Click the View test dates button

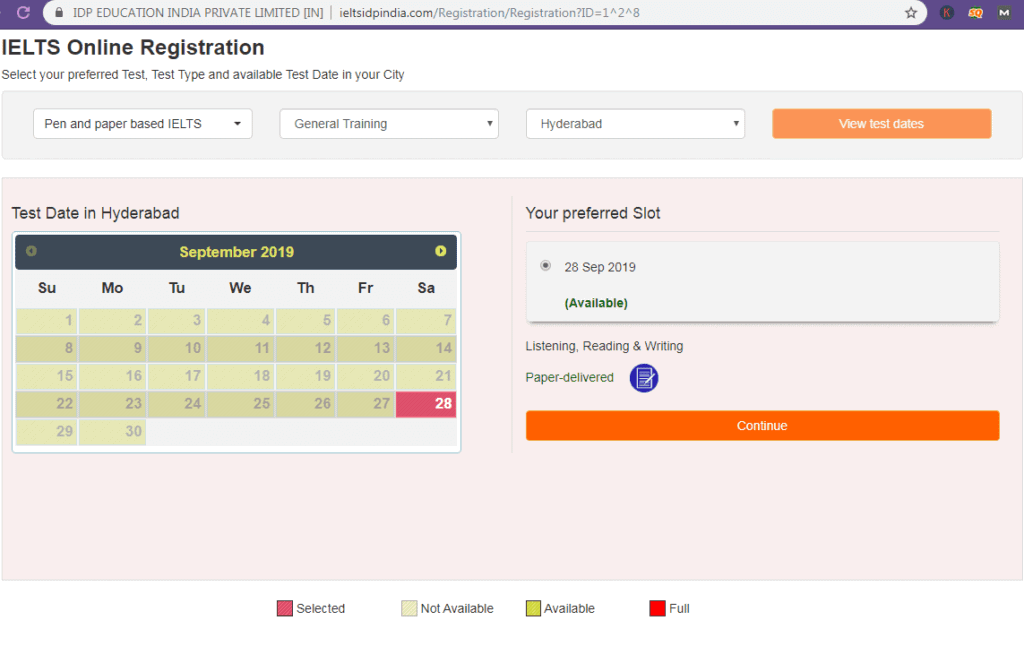882,123
